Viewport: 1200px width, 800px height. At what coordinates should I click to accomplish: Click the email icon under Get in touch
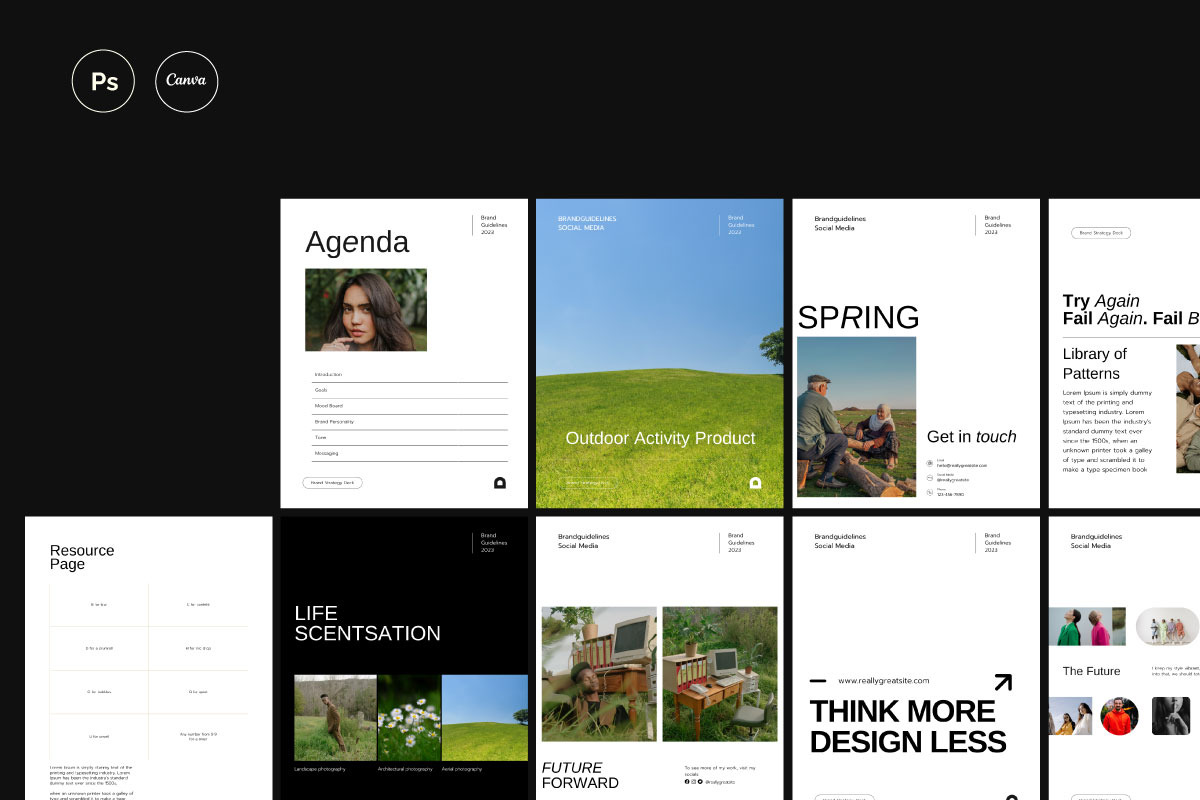[930, 463]
